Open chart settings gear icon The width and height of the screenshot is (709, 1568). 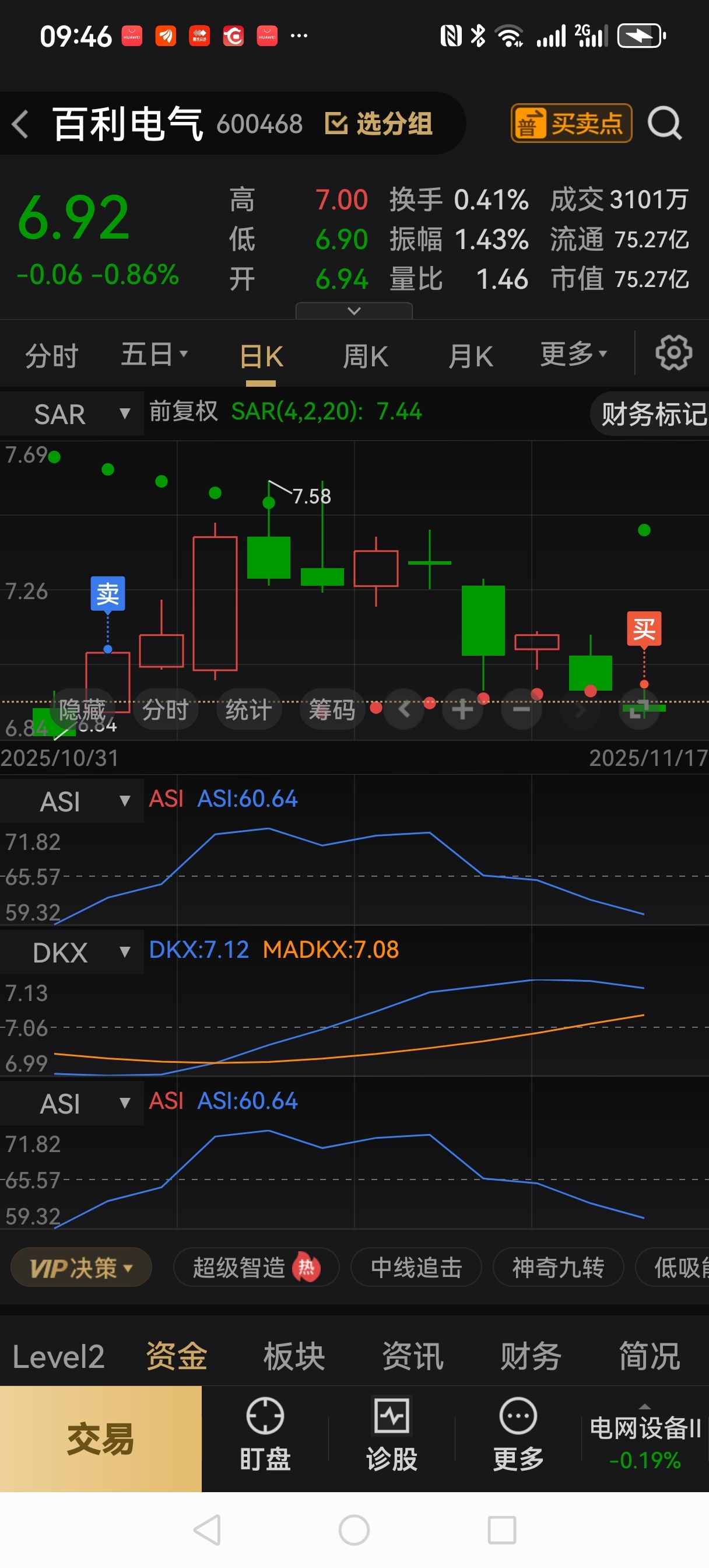click(x=673, y=352)
